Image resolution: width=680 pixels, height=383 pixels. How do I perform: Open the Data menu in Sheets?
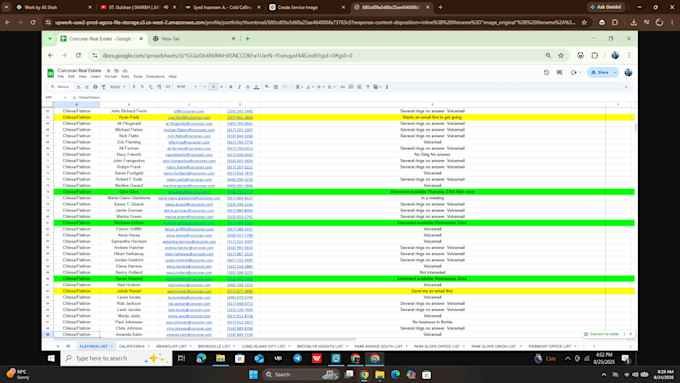click(125, 76)
